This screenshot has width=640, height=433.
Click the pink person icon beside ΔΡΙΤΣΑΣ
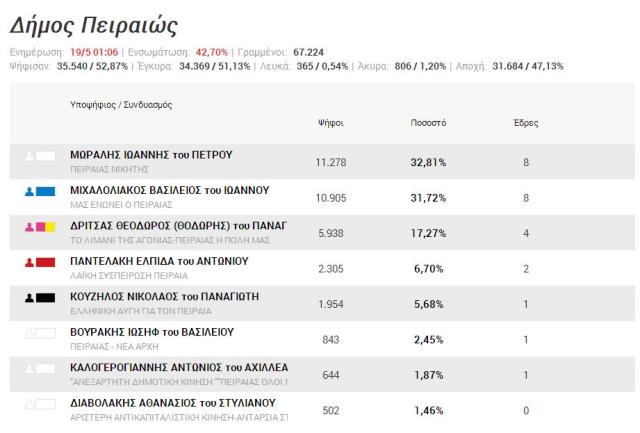[29, 226]
